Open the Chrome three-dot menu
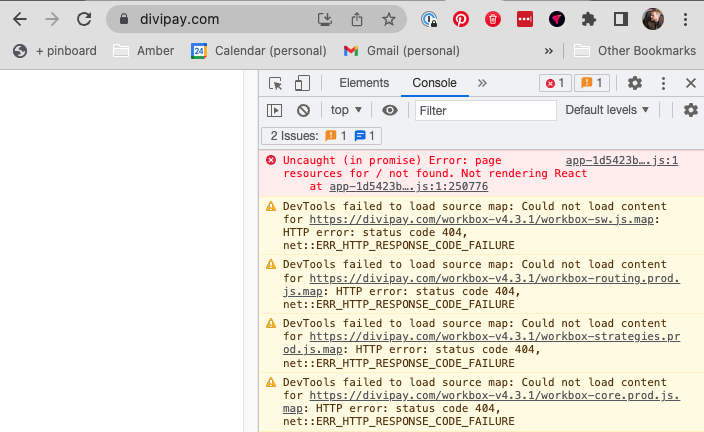Viewport: 704px width, 432px height. click(x=685, y=19)
